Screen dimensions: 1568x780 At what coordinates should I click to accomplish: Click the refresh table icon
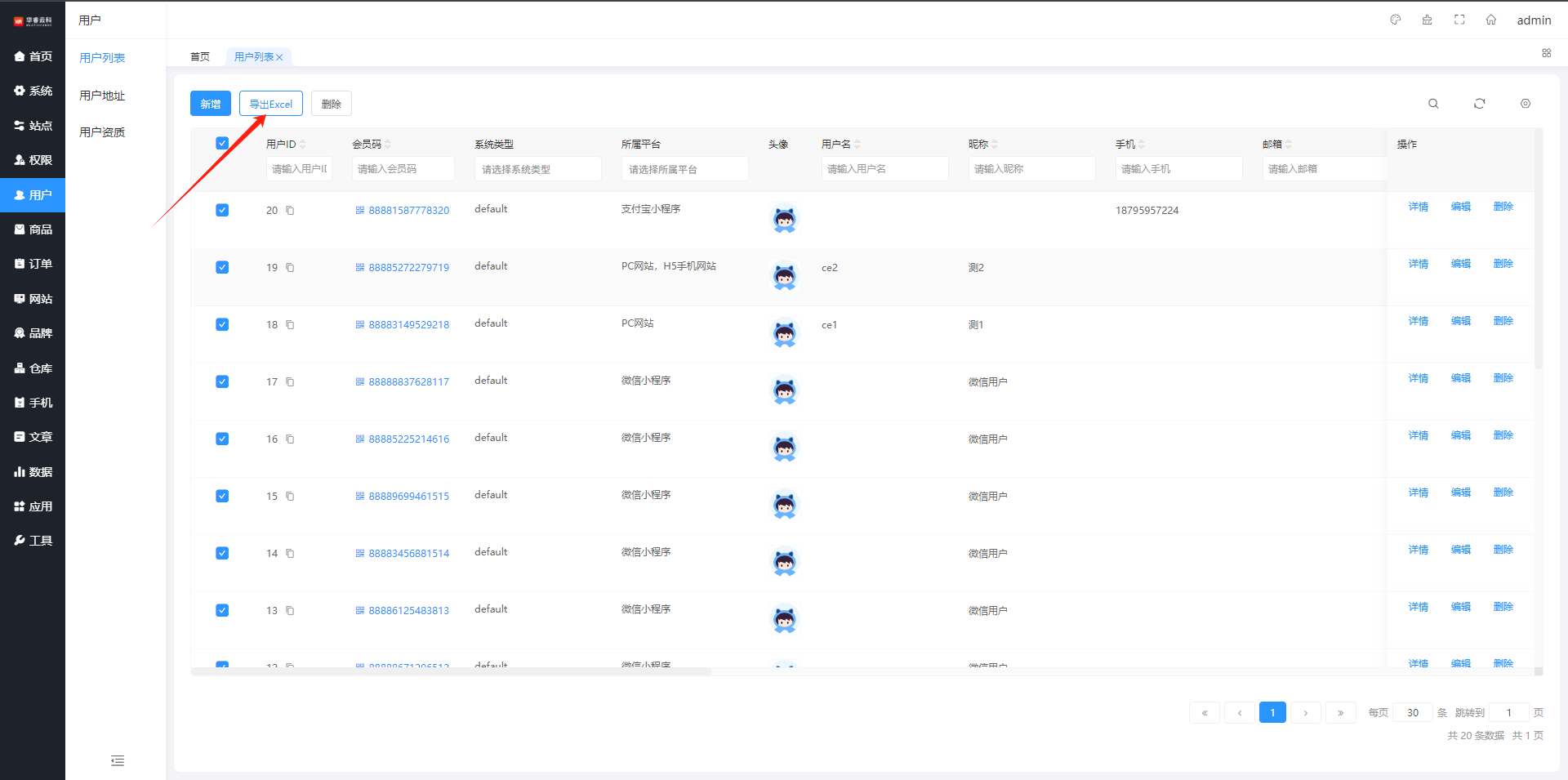[x=1479, y=104]
